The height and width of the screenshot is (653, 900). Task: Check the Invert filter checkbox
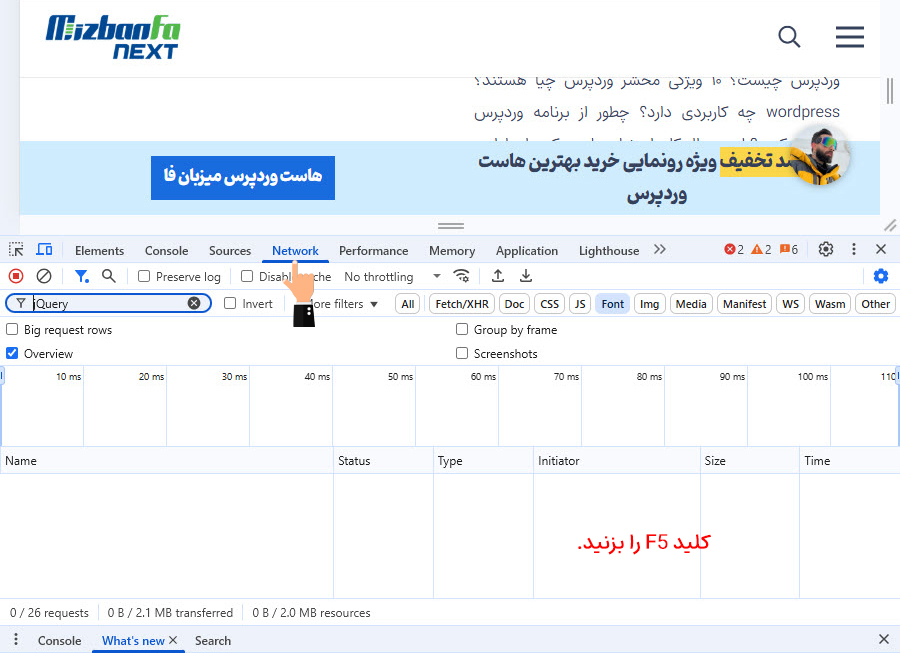coord(230,303)
